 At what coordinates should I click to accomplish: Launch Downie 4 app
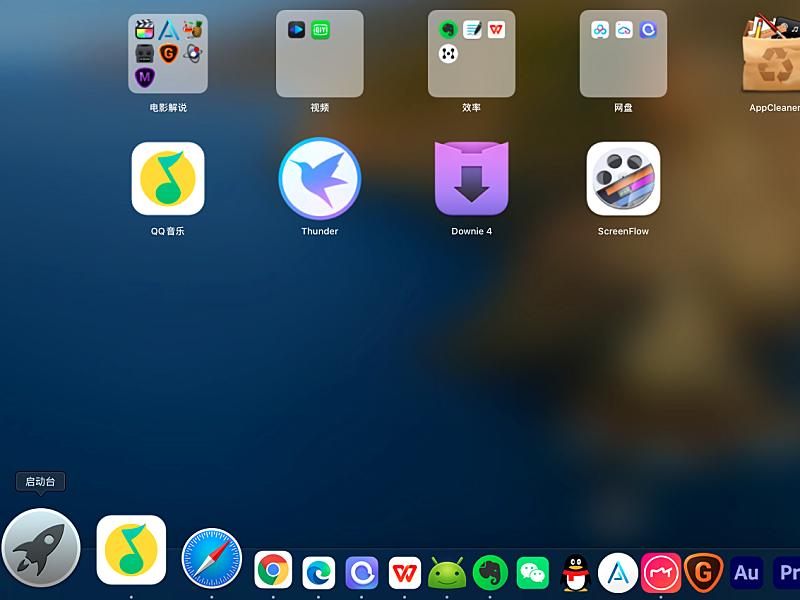(x=471, y=179)
